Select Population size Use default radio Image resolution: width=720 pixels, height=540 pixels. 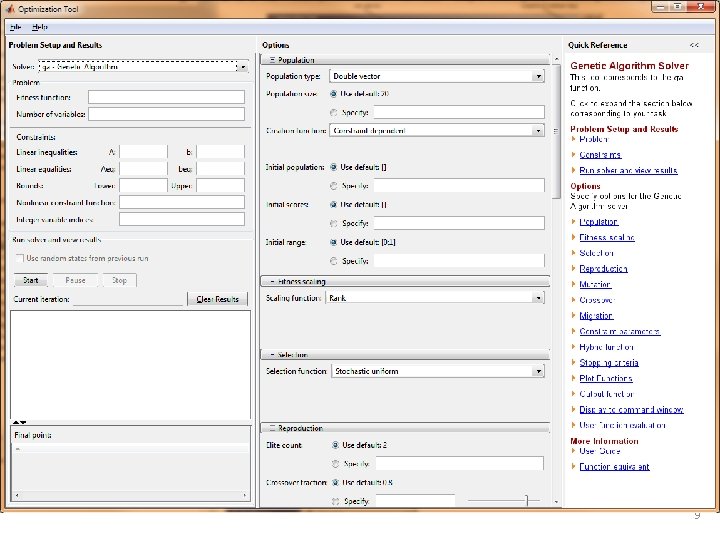pyautogui.click(x=334, y=94)
